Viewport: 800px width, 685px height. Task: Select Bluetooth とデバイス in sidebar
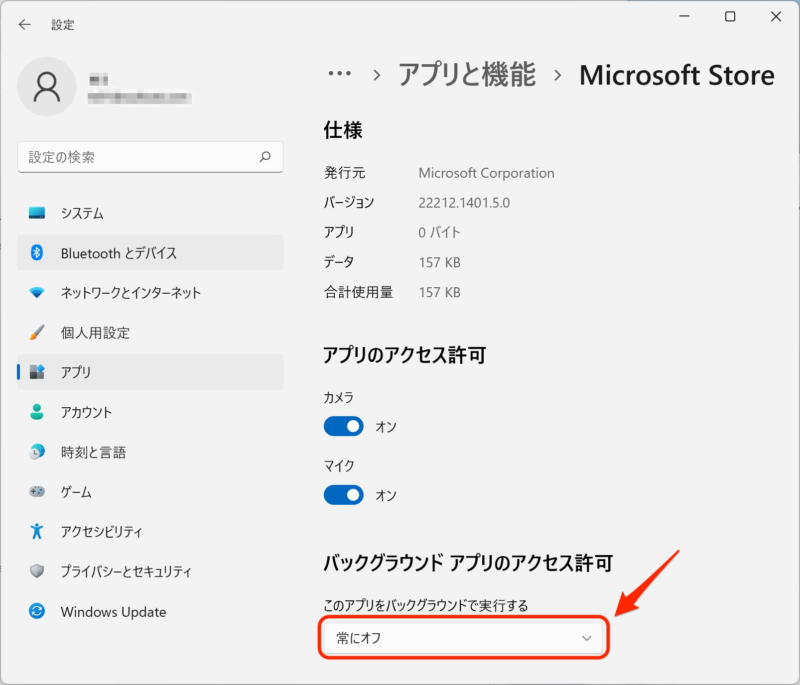pyautogui.click(x=151, y=252)
